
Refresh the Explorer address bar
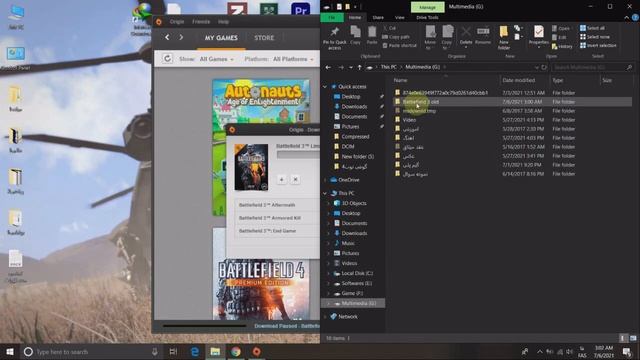(x=544, y=67)
